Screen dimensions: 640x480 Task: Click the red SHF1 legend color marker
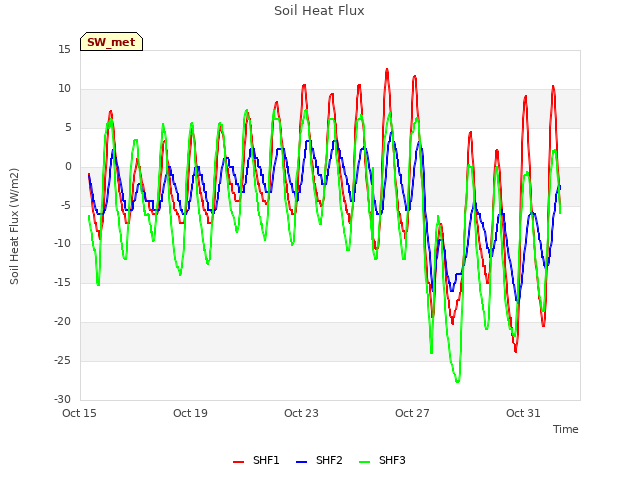238,462
